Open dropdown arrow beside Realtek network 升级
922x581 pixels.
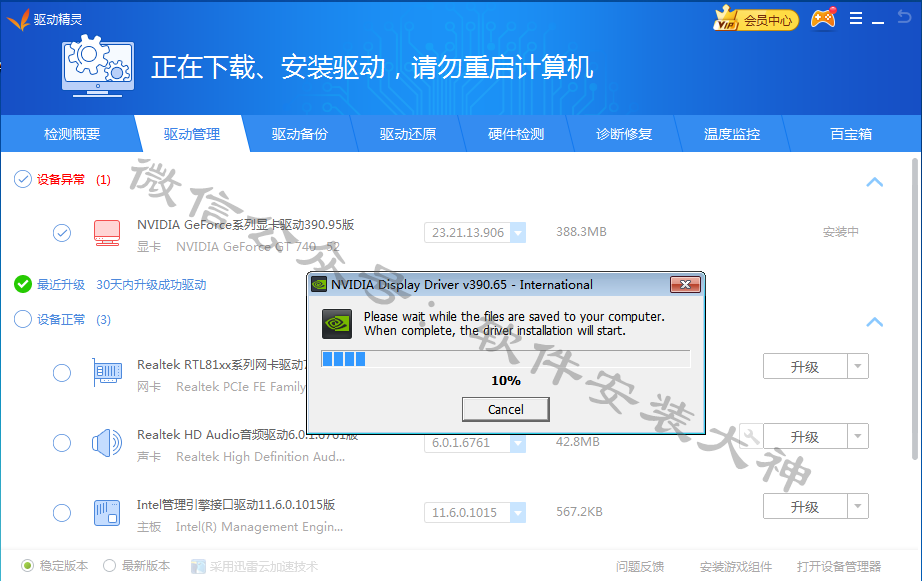[858, 366]
